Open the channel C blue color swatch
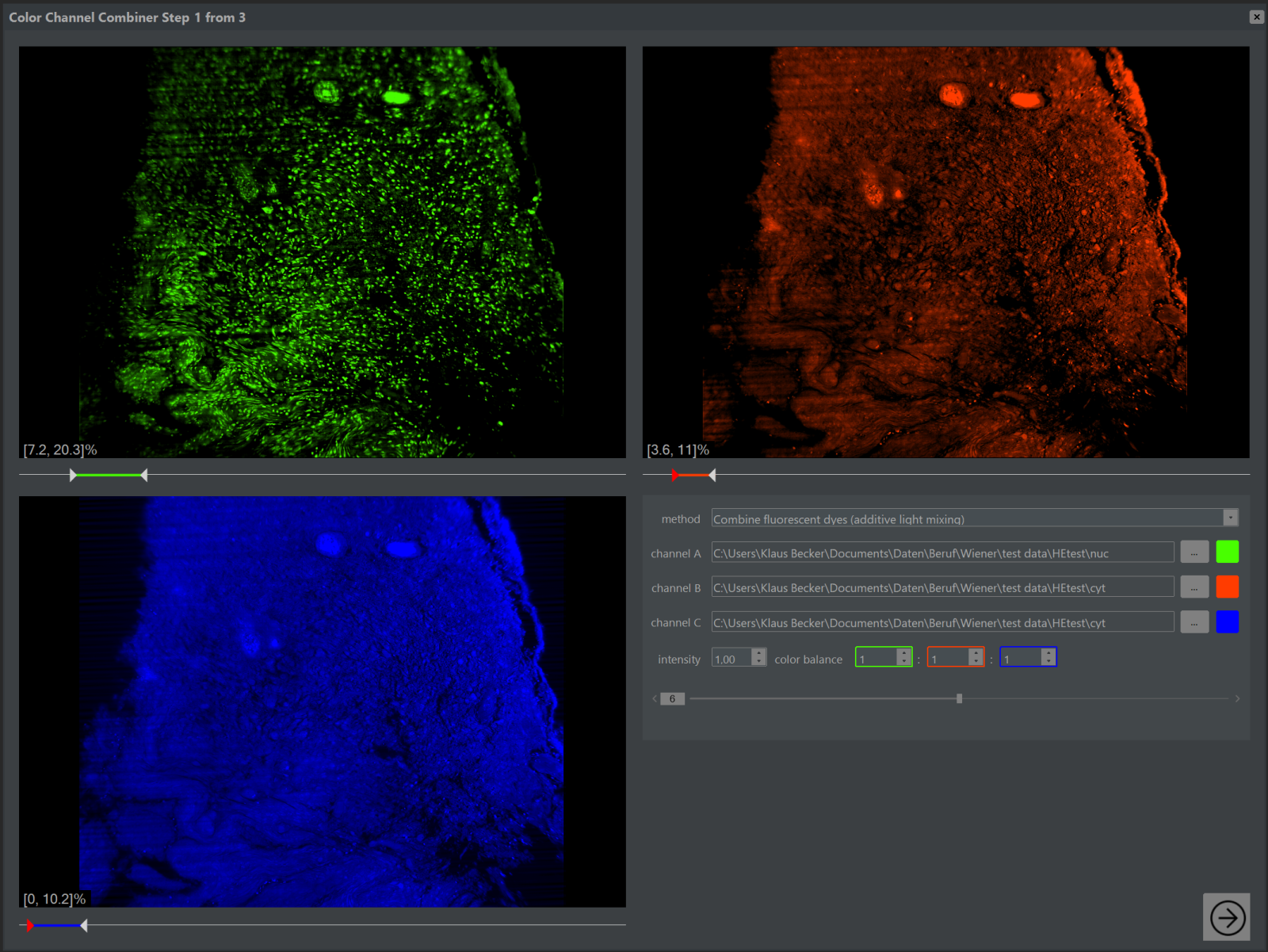 [1227, 622]
